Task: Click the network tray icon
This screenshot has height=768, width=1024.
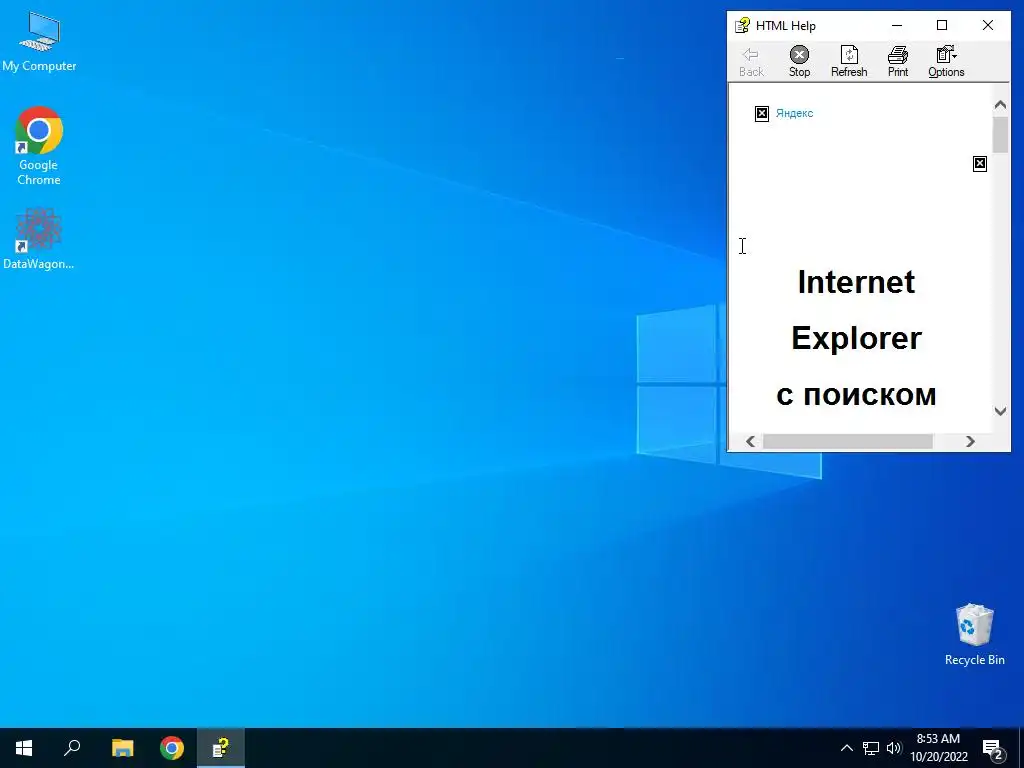Action: click(871, 748)
